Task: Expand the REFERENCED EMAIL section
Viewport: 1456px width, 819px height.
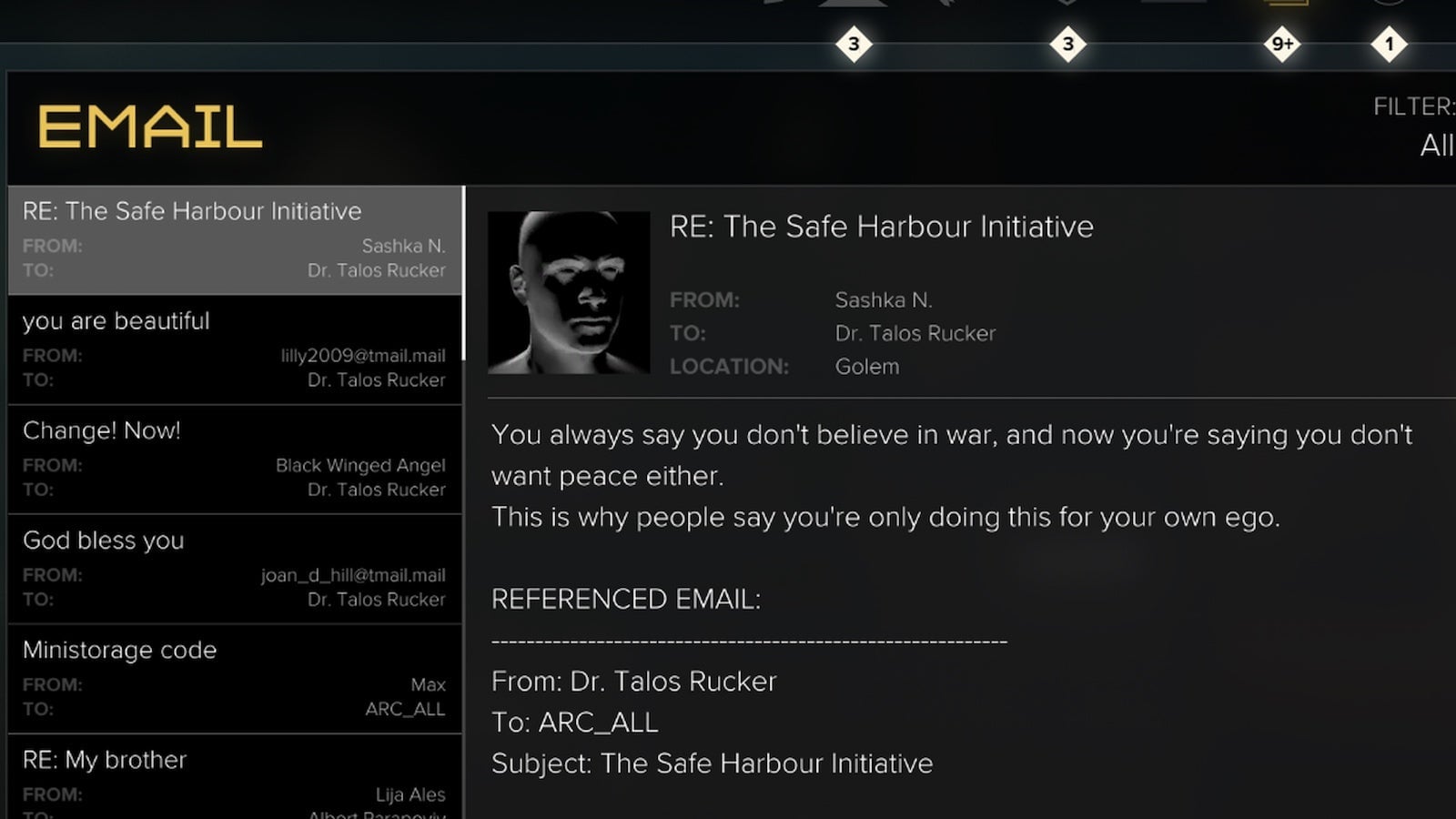Action: (x=627, y=600)
